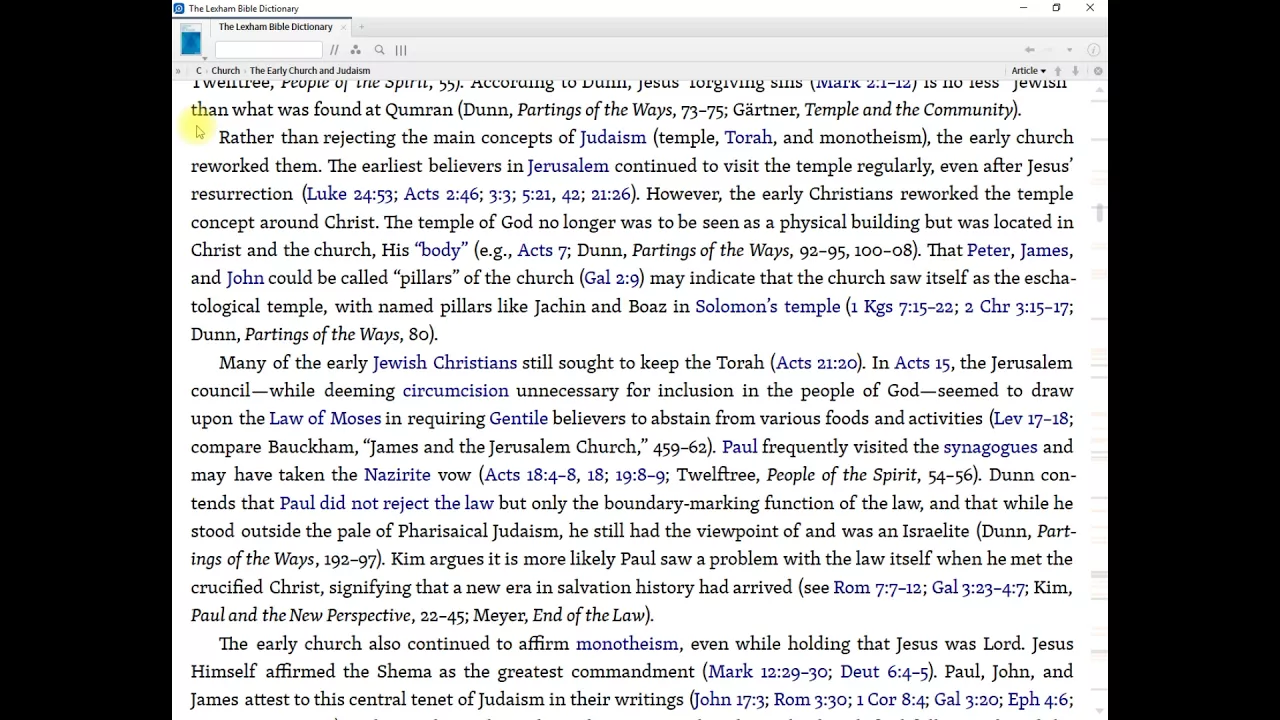Click the vertical scrollbar handle at right edge

[x=1100, y=212]
